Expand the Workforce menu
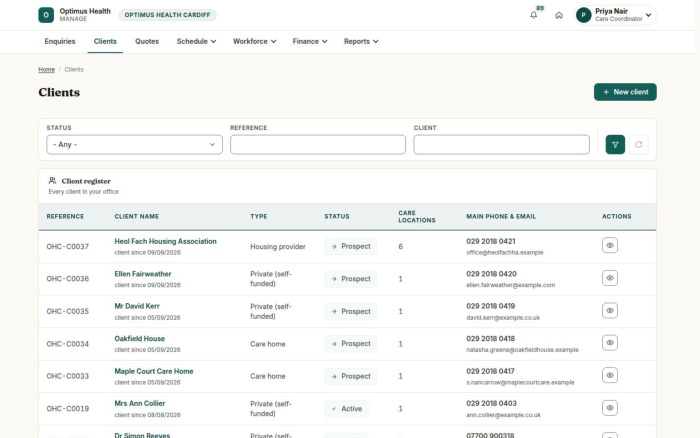 point(254,41)
